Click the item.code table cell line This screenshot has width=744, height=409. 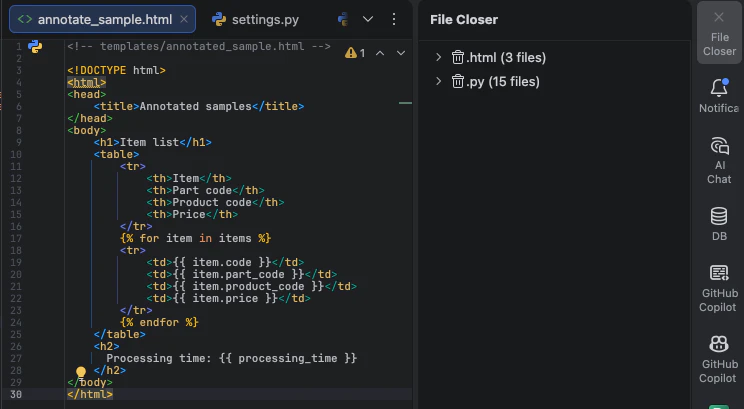point(225,262)
